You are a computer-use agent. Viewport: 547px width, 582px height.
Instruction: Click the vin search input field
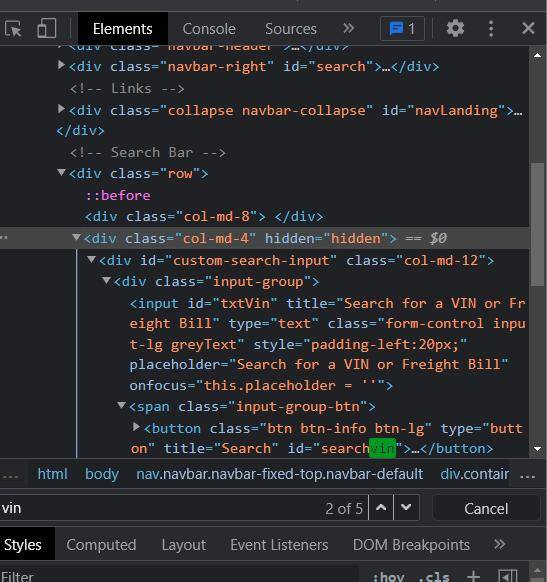tap(160, 508)
